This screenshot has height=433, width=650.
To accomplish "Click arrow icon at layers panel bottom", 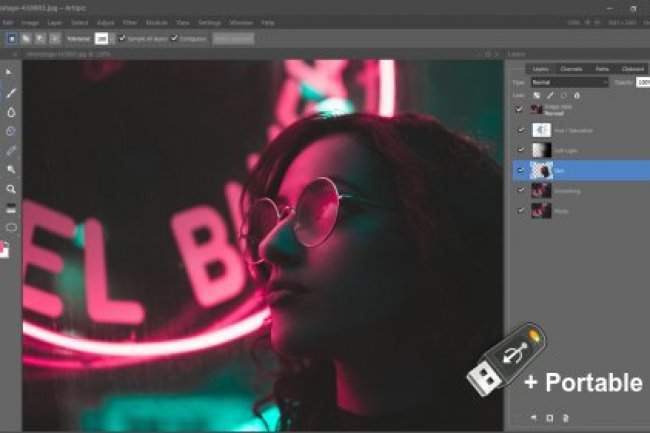I will point(534,418).
